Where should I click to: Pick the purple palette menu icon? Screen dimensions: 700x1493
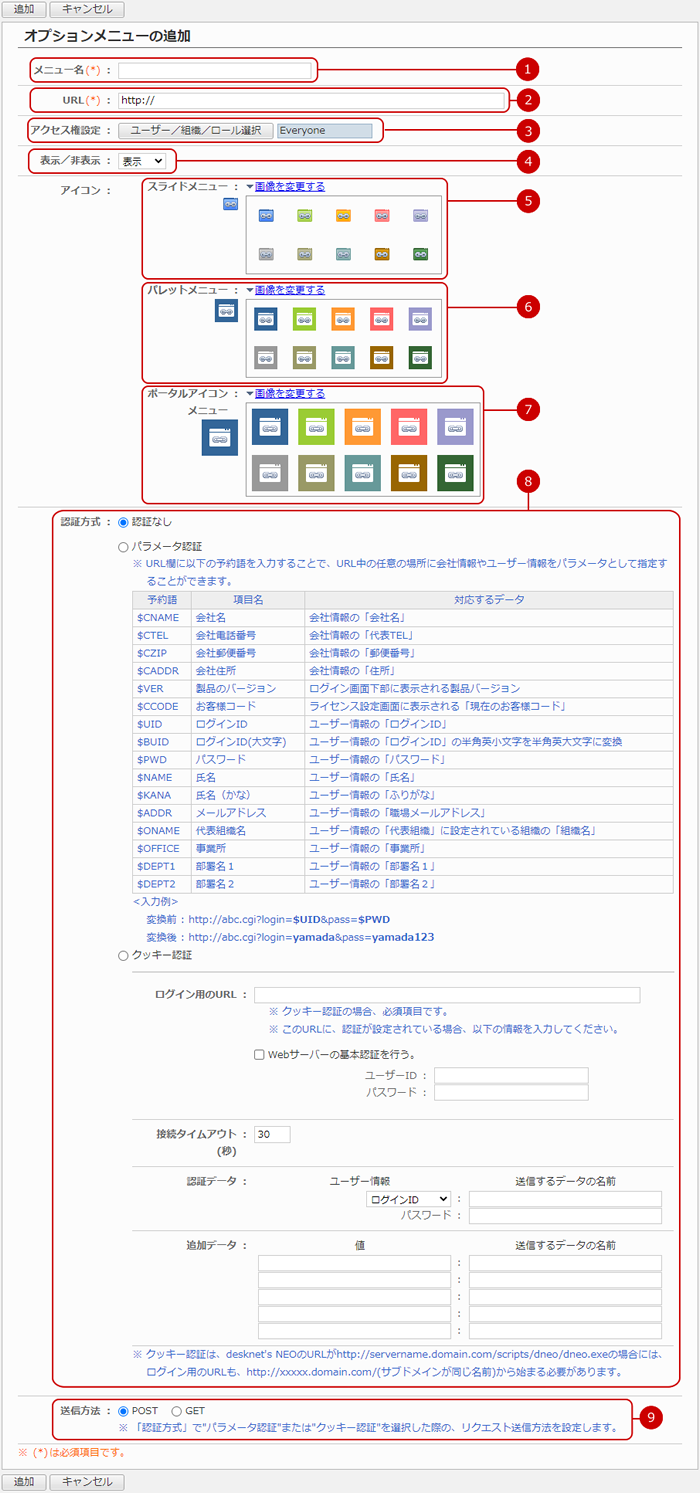point(421,319)
